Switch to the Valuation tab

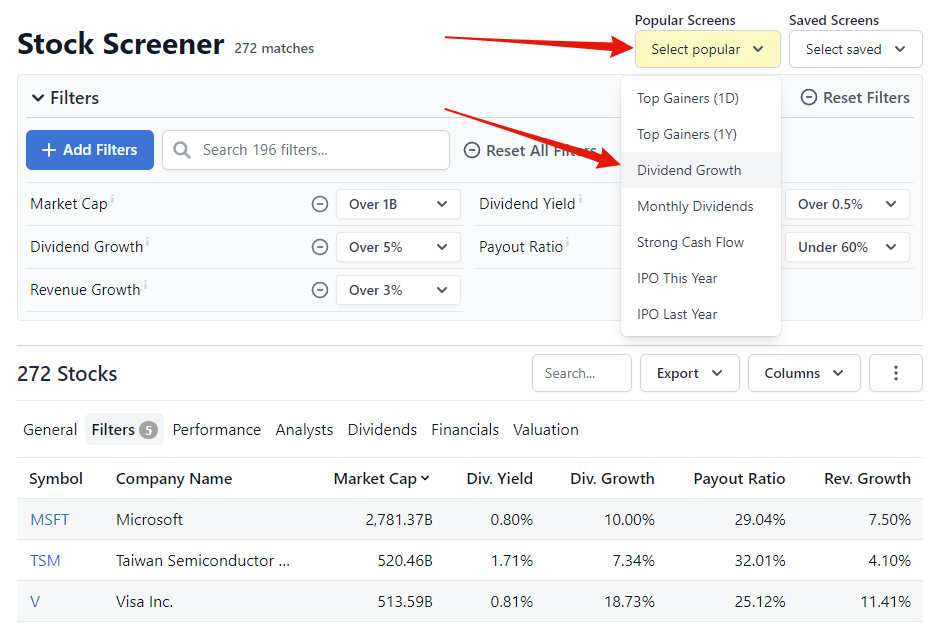pos(545,429)
